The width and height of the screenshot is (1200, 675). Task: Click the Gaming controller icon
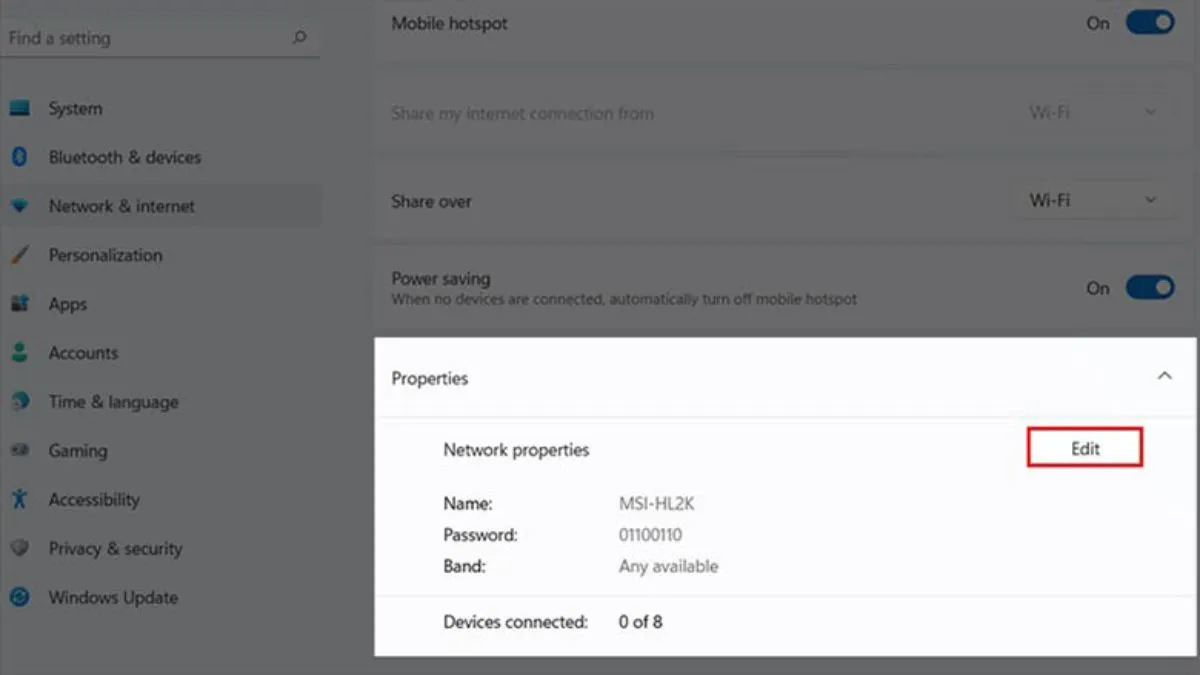19,451
